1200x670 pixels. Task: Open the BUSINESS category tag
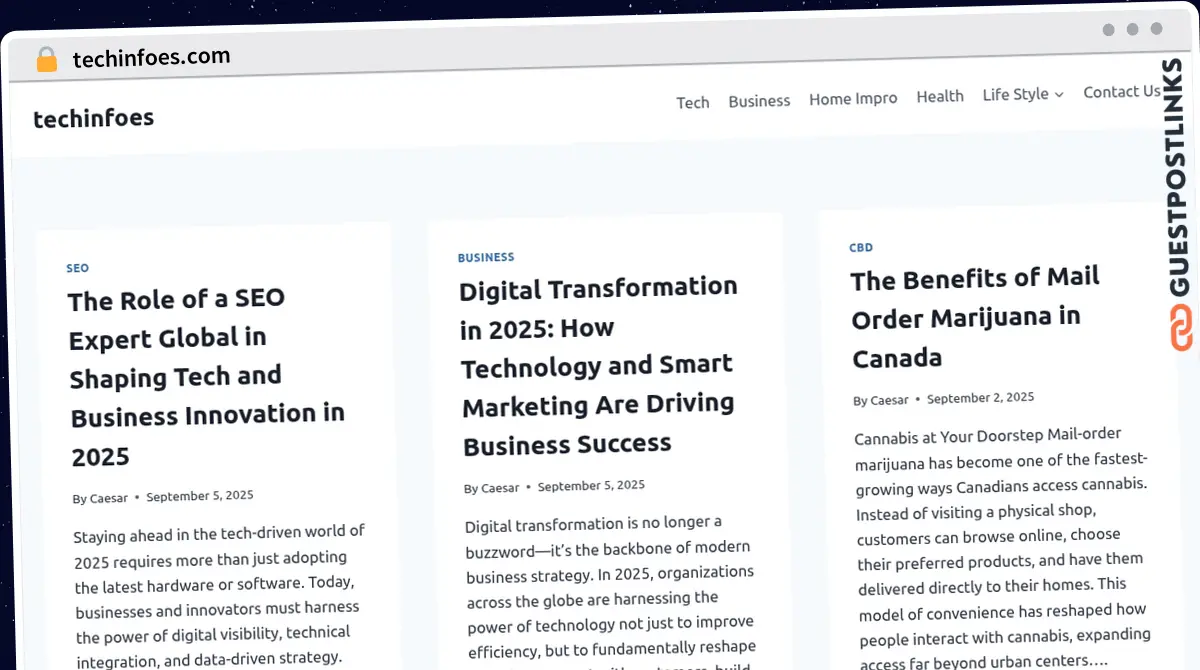click(x=486, y=257)
